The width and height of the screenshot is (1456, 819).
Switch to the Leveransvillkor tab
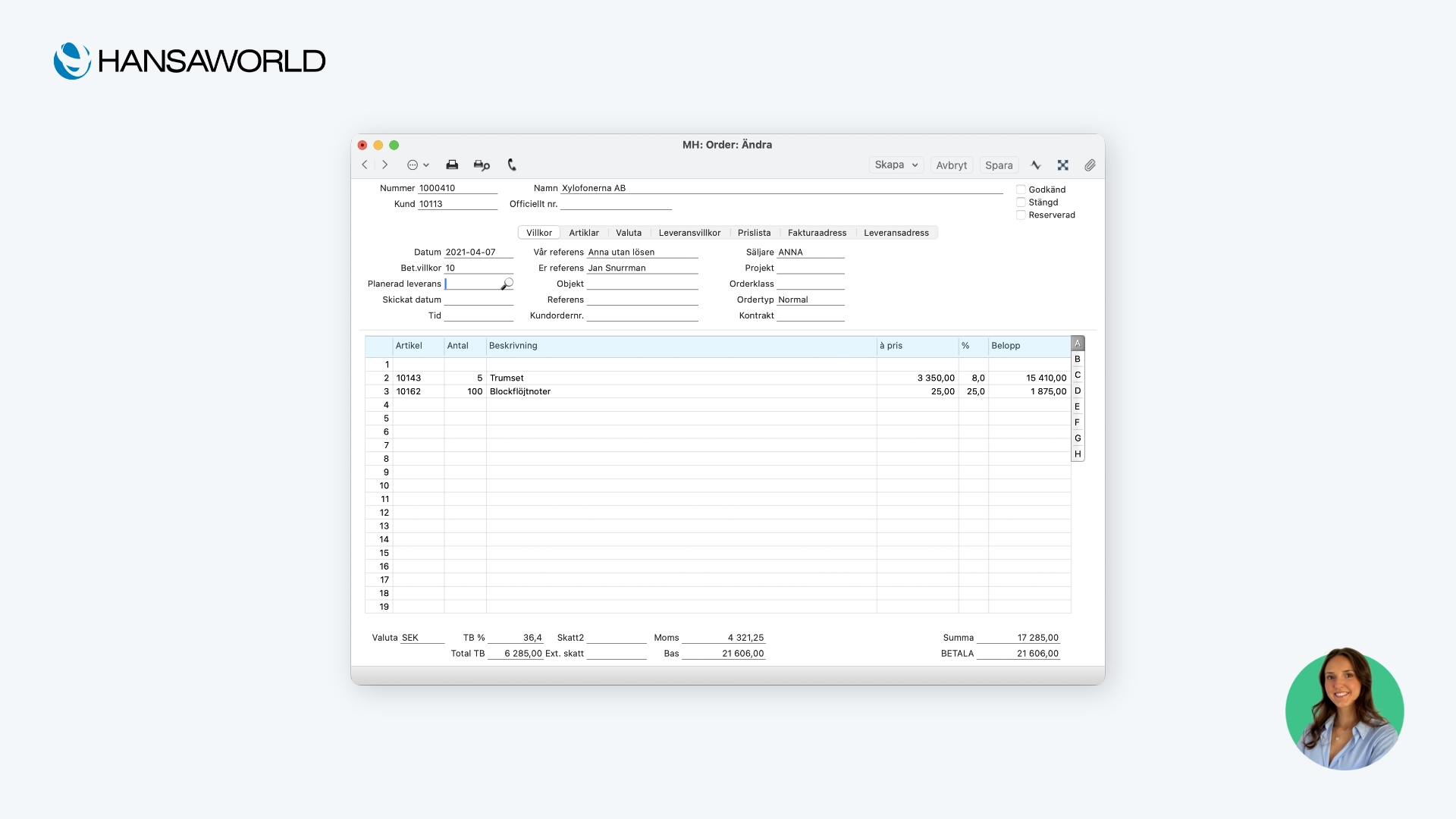689,233
